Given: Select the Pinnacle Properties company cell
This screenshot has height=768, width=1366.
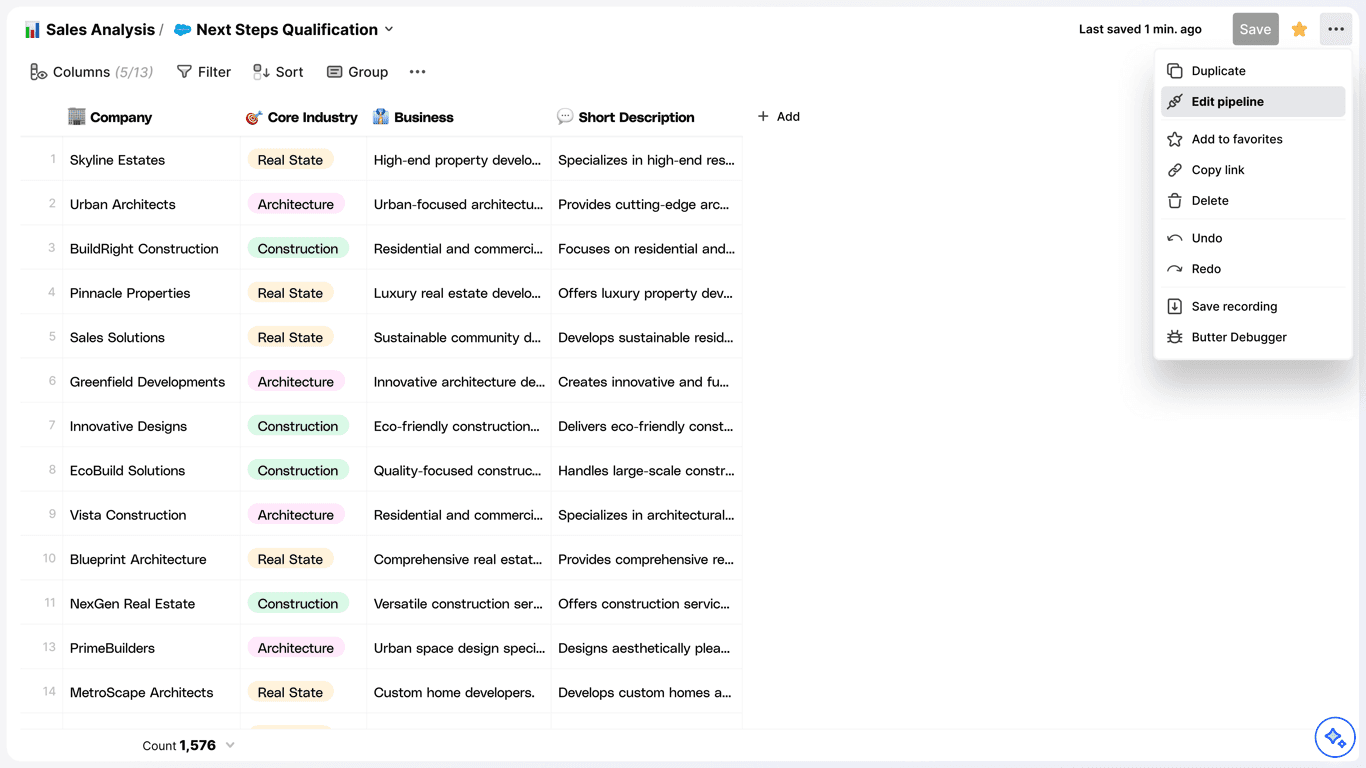Looking at the screenshot, I should 152,293.
